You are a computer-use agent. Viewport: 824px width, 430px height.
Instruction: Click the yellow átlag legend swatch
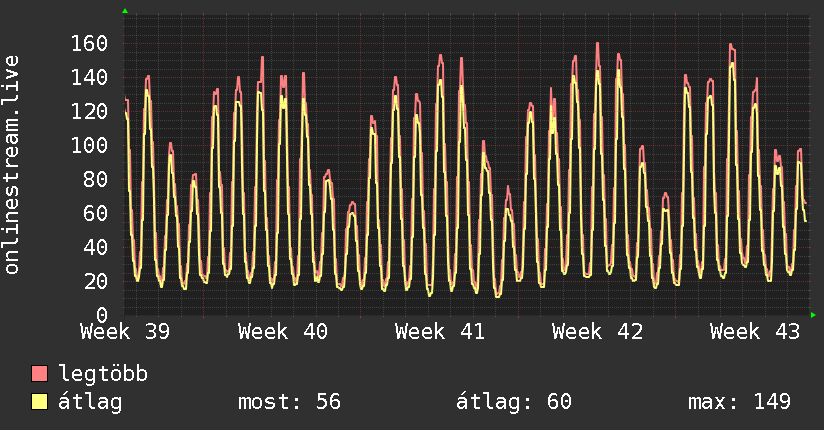pyautogui.click(x=39, y=402)
